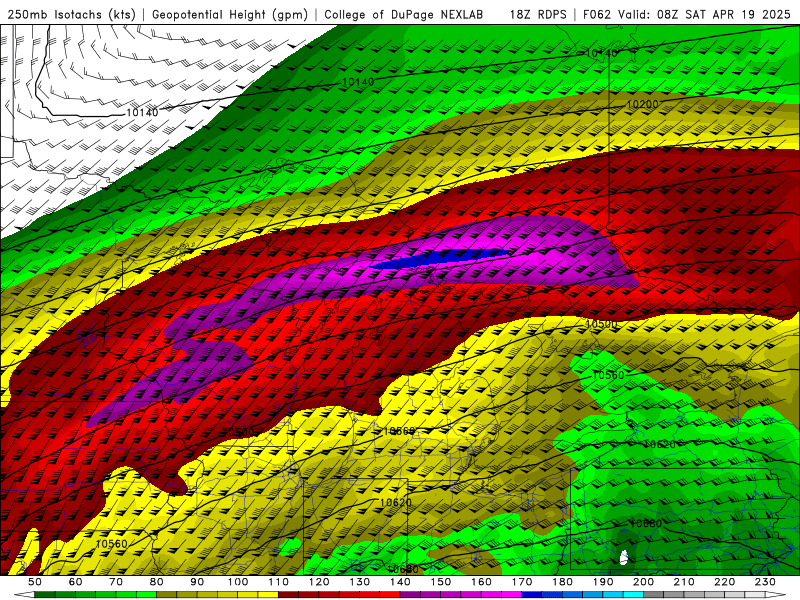Viewport: 800px width, 600px height.
Task: Click the 130 value on the color scale
Action: (x=360, y=582)
